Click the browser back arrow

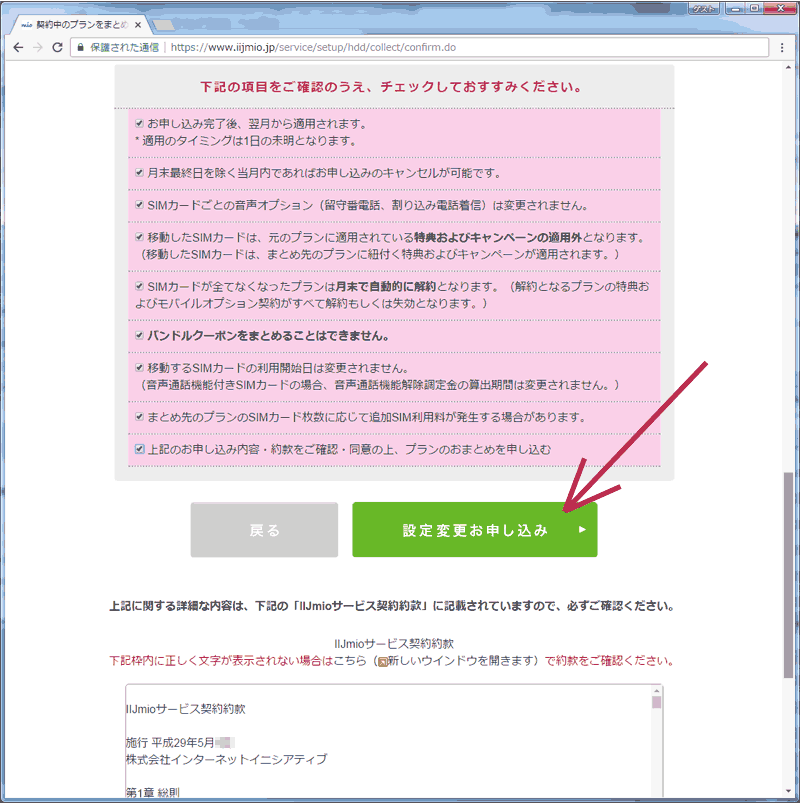[18, 46]
